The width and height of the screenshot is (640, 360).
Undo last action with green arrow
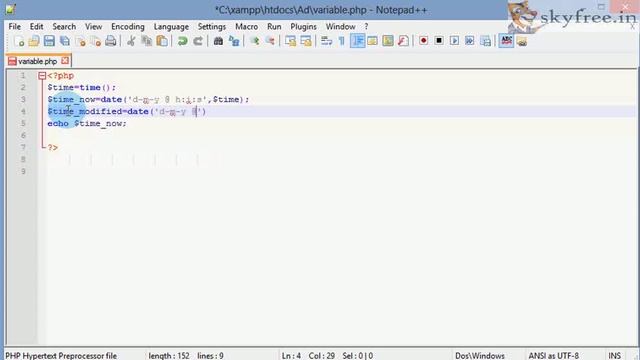pos(182,41)
